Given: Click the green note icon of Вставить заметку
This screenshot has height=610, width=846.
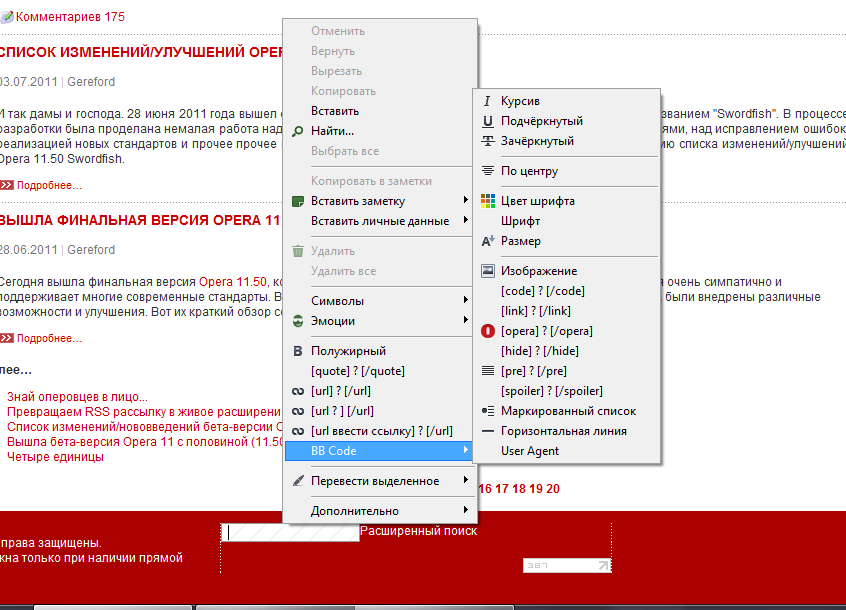Looking at the screenshot, I should tap(298, 201).
